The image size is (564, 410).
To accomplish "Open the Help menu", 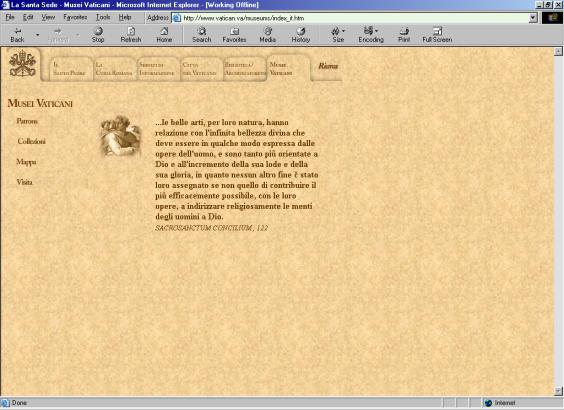I will (x=125, y=17).
